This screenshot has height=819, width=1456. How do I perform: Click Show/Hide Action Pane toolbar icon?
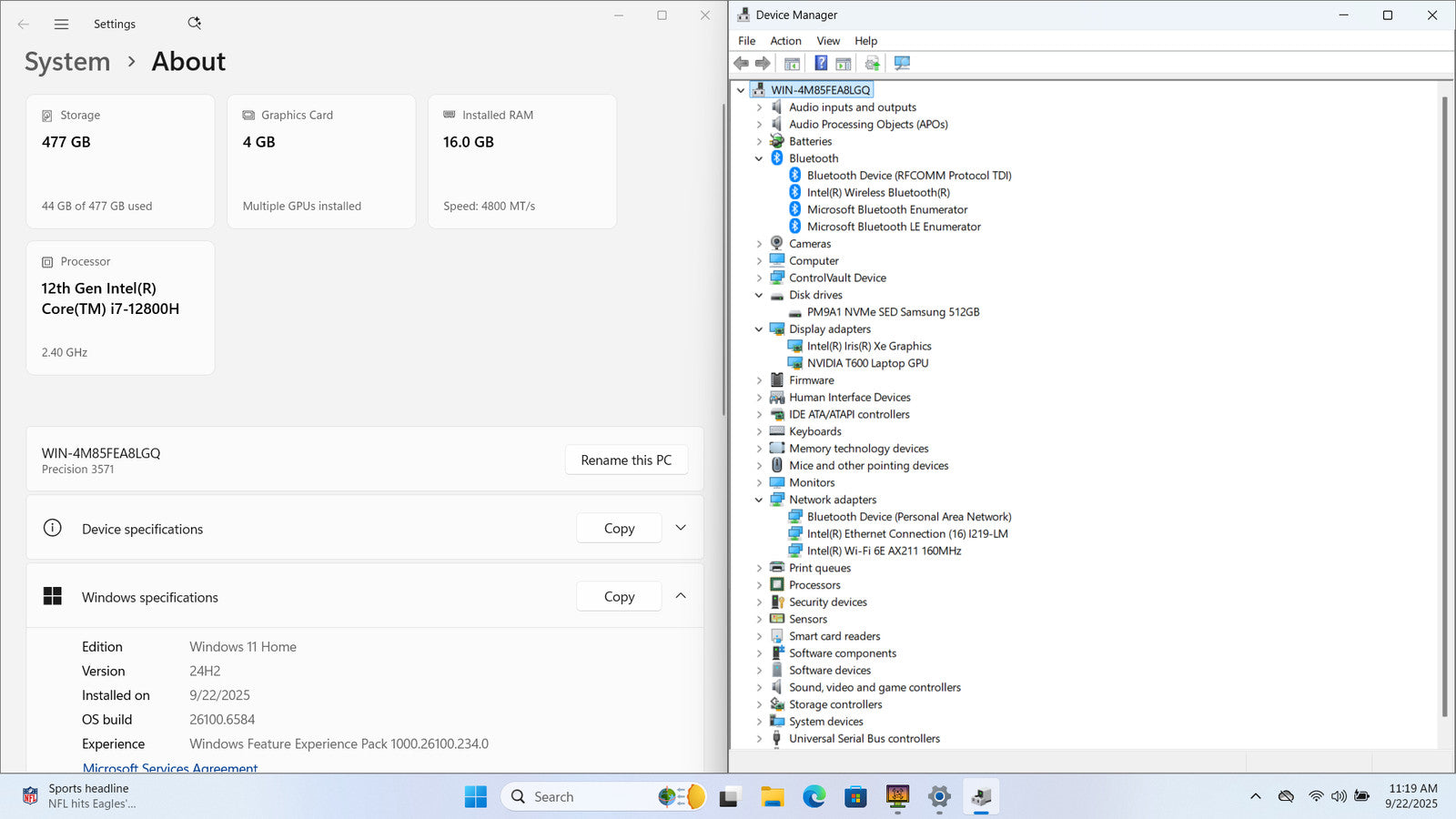[844, 64]
